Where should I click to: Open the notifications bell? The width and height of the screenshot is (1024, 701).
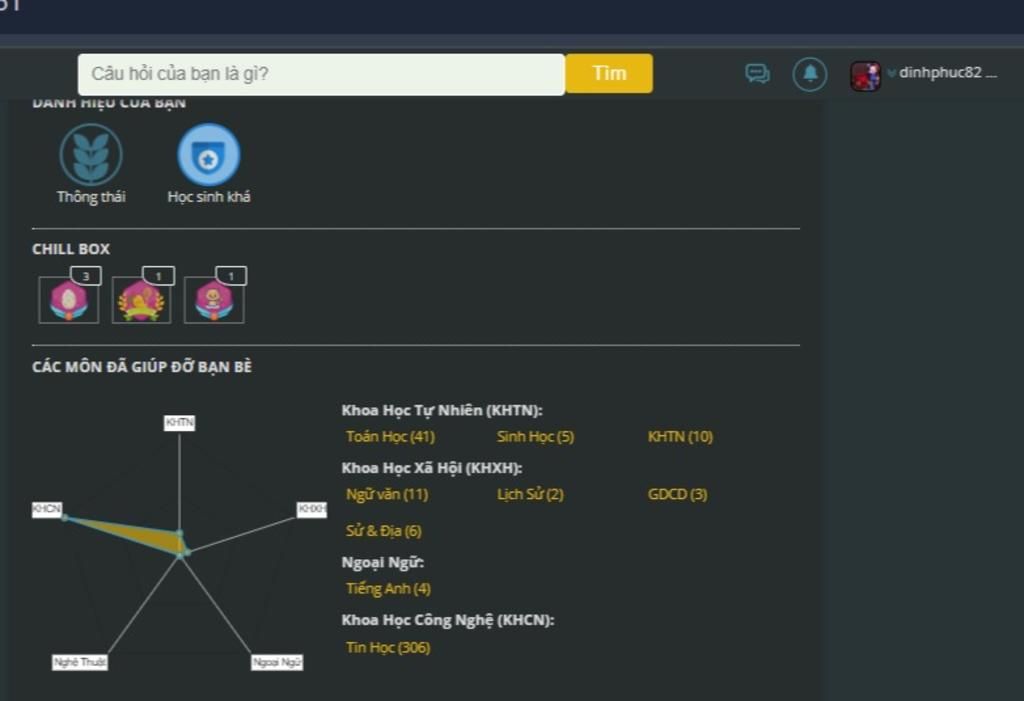pos(810,74)
